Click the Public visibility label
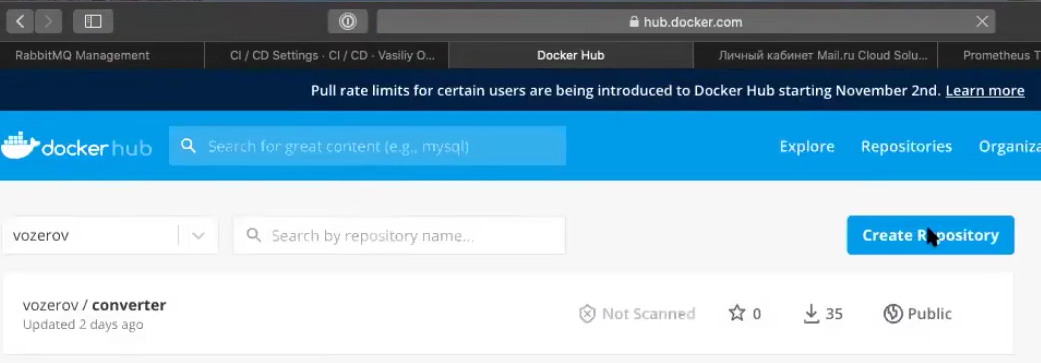Viewport: 1041px width, 363px height. pos(929,314)
